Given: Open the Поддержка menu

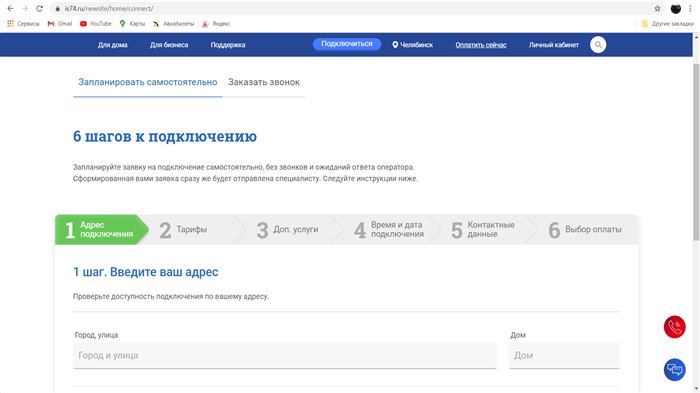Looking at the screenshot, I should pos(228,45).
